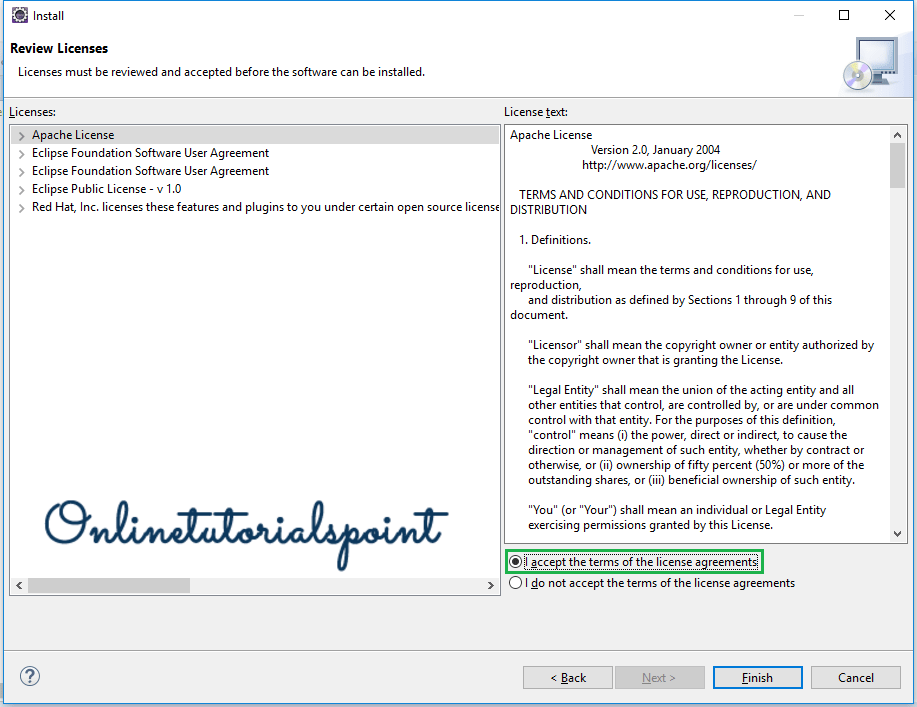
Task: Select do not accept license terms option
Action: [516, 583]
